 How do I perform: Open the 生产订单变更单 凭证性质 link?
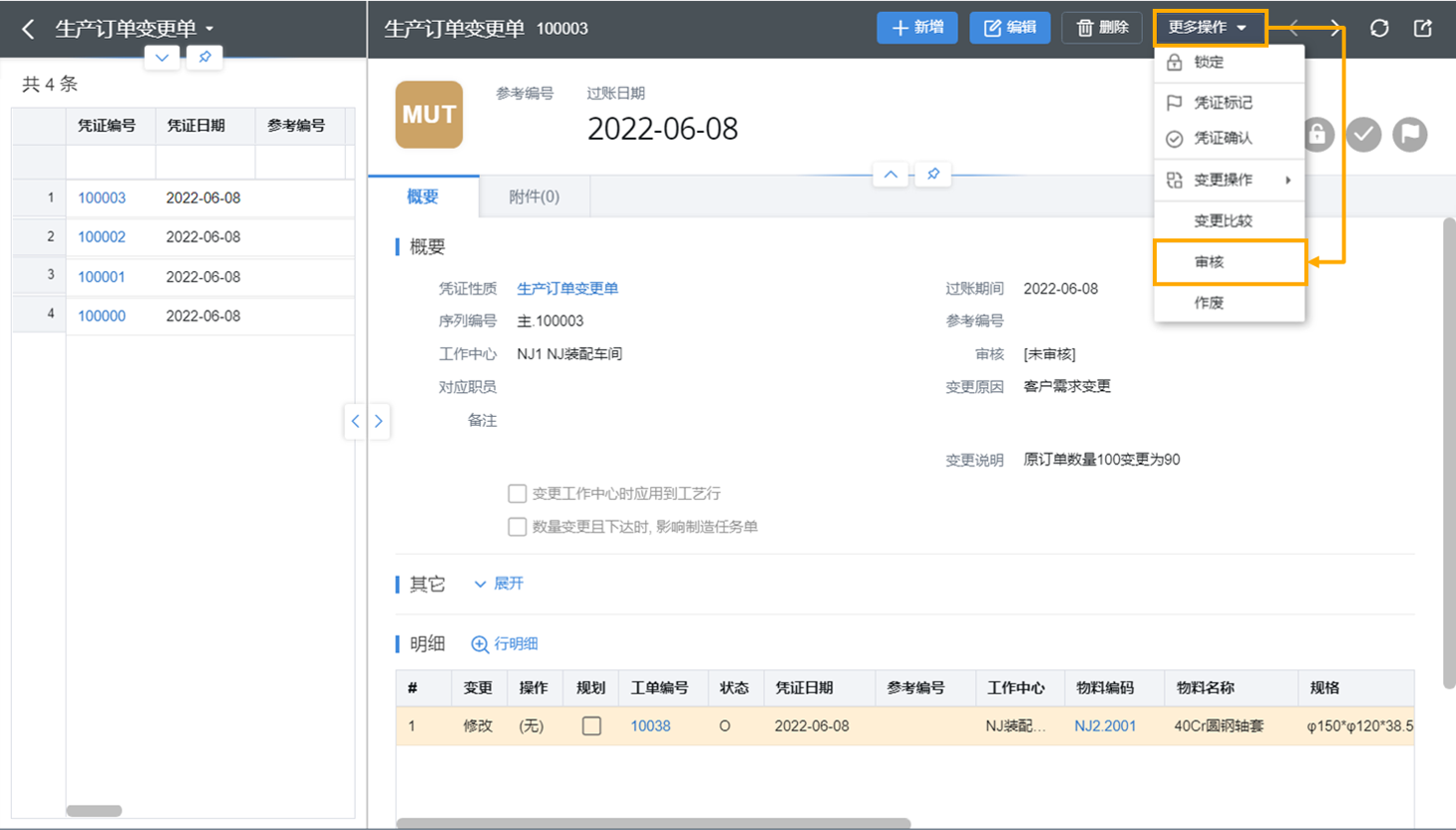pyautogui.click(x=567, y=288)
